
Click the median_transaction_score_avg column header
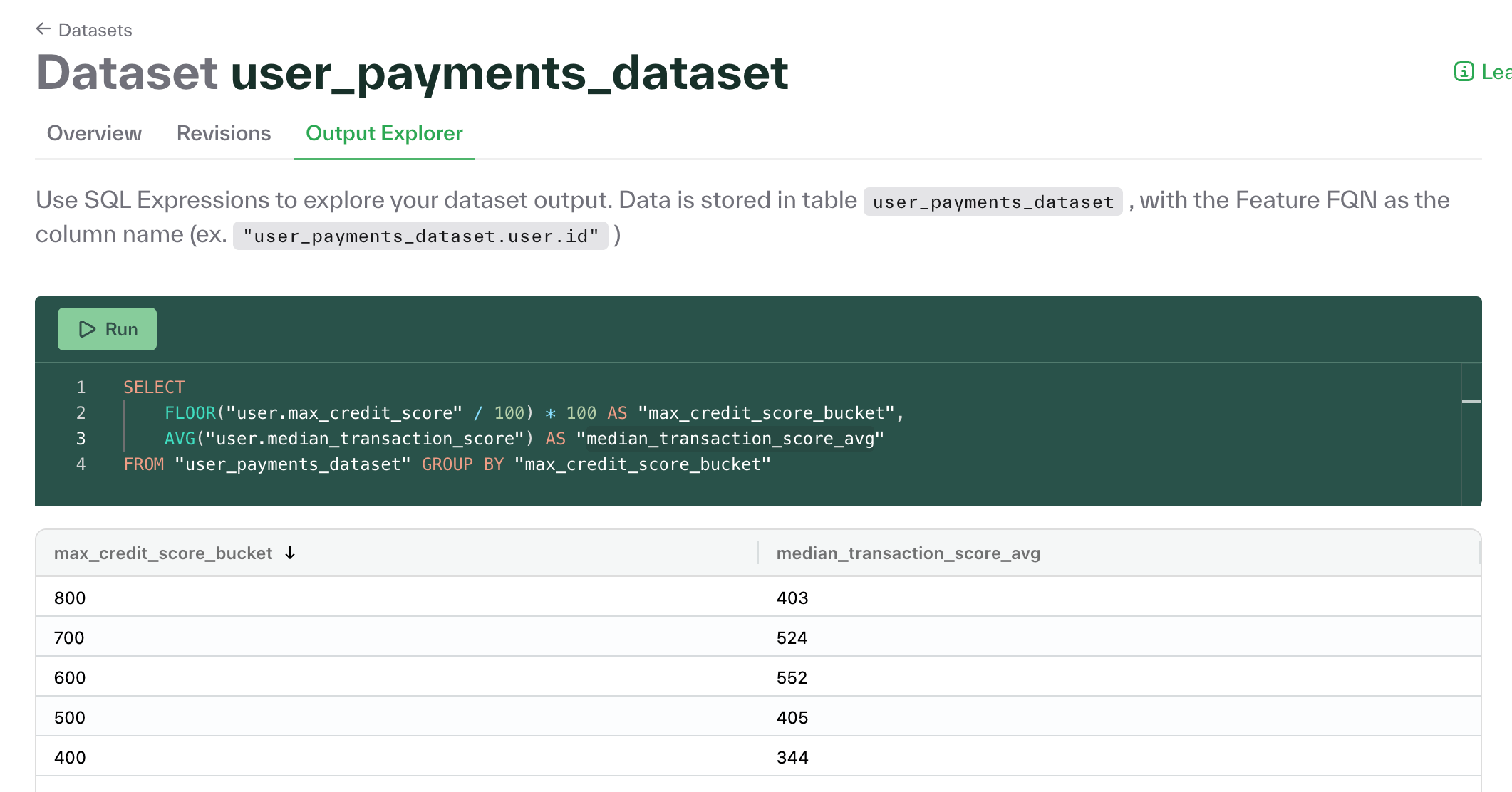coord(907,553)
